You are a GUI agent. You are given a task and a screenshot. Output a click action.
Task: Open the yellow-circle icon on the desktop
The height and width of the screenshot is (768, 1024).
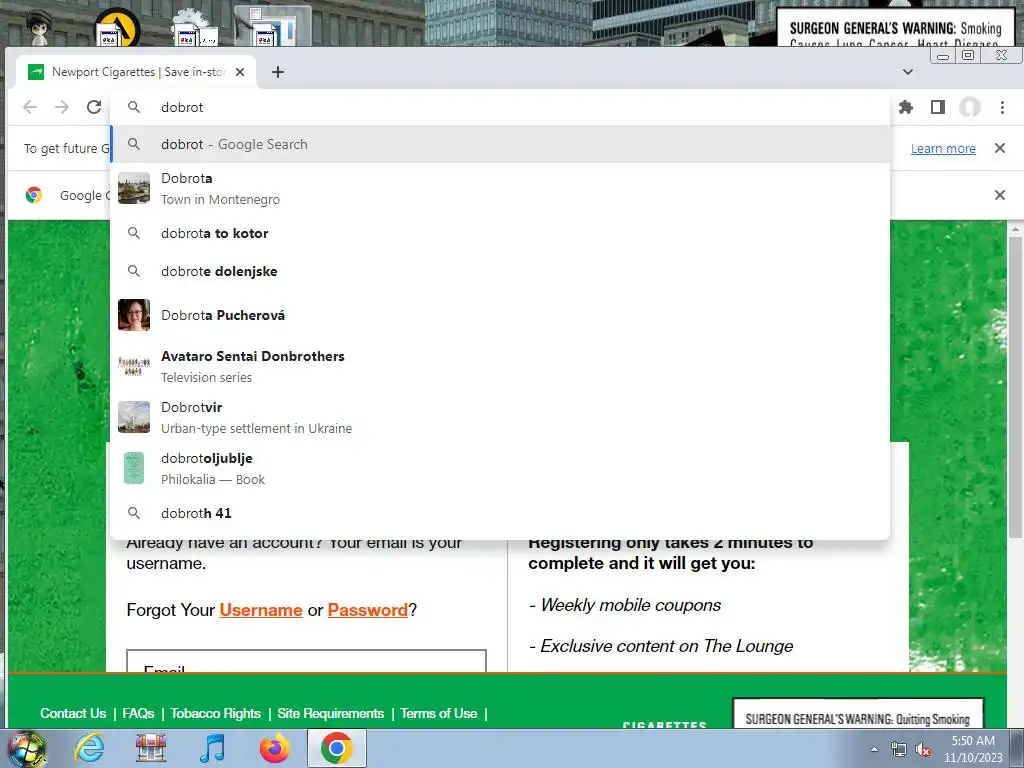pyautogui.click(x=118, y=27)
